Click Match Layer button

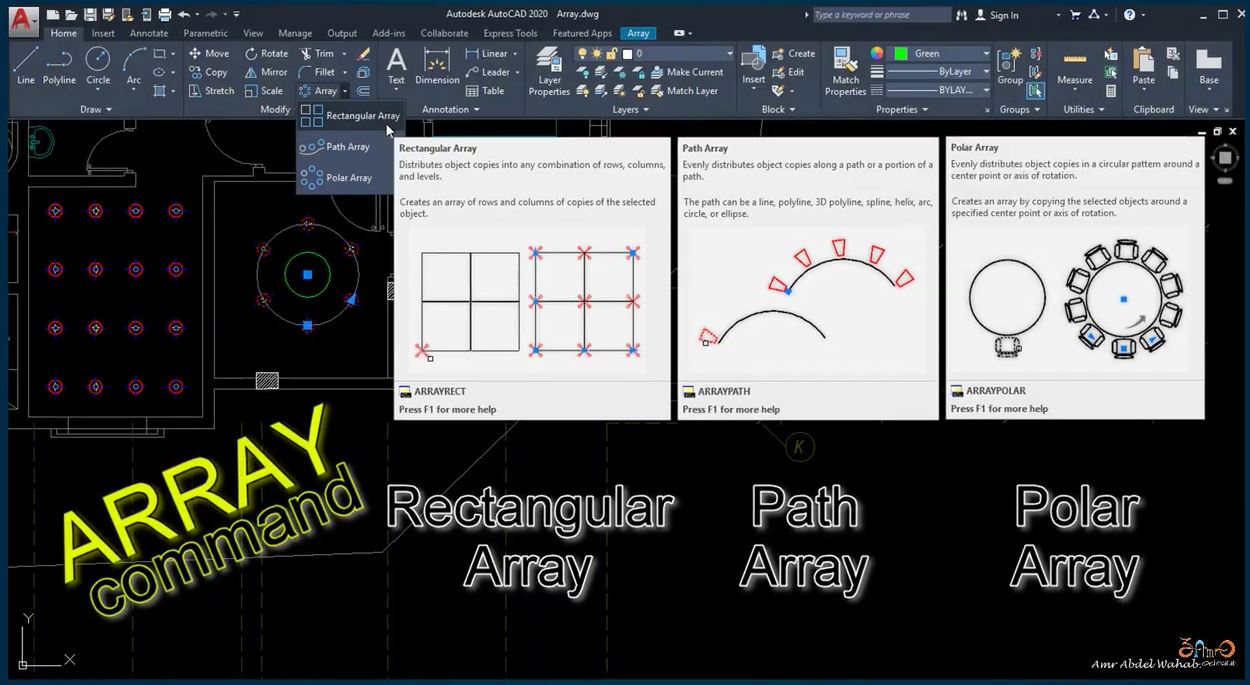(x=684, y=90)
